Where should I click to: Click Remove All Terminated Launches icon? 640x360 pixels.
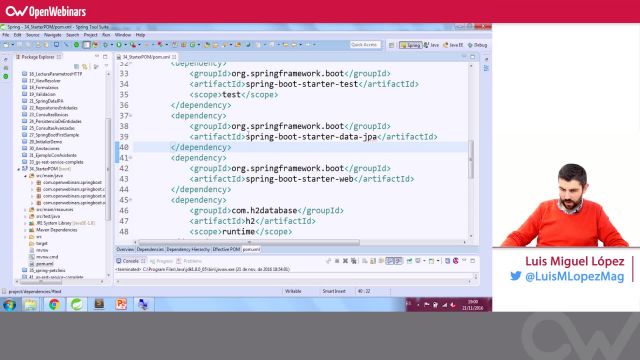click(x=353, y=261)
